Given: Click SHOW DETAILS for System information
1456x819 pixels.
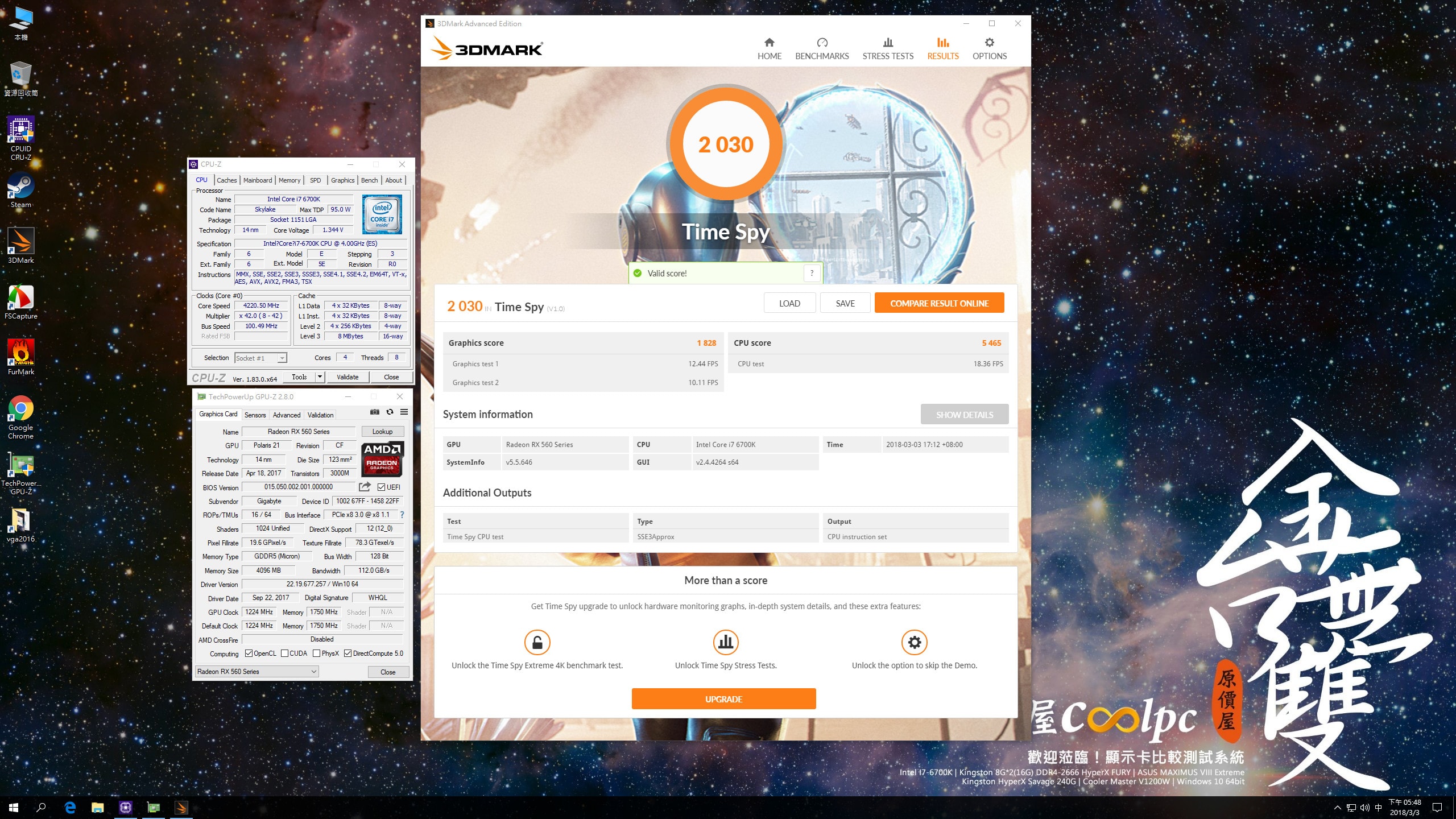Looking at the screenshot, I should point(965,415).
